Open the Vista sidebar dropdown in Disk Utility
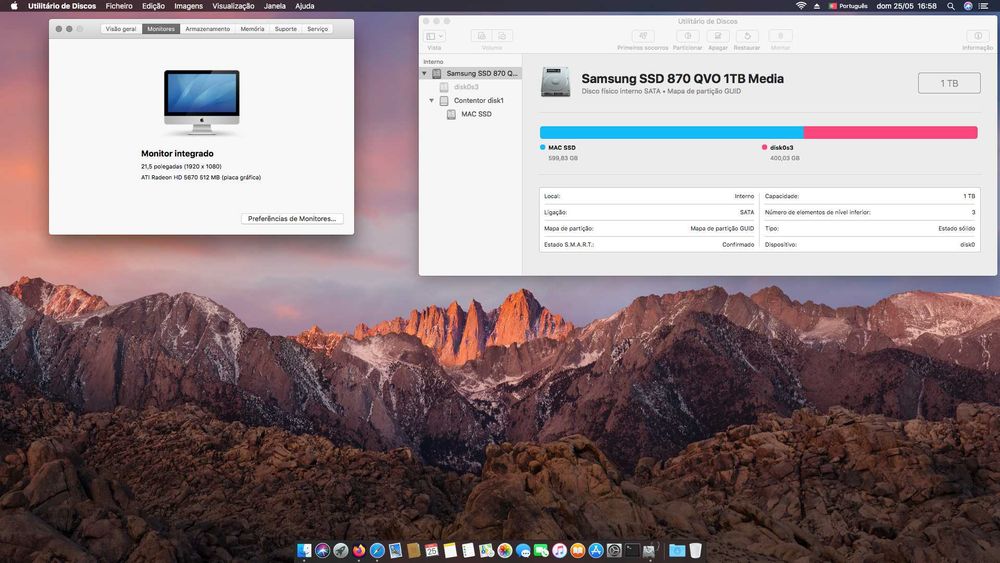The width and height of the screenshot is (1000, 563). [434, 36]
